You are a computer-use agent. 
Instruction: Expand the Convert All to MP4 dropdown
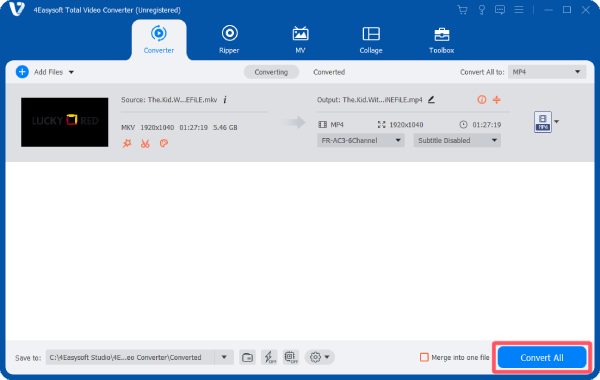click(547, 72)
